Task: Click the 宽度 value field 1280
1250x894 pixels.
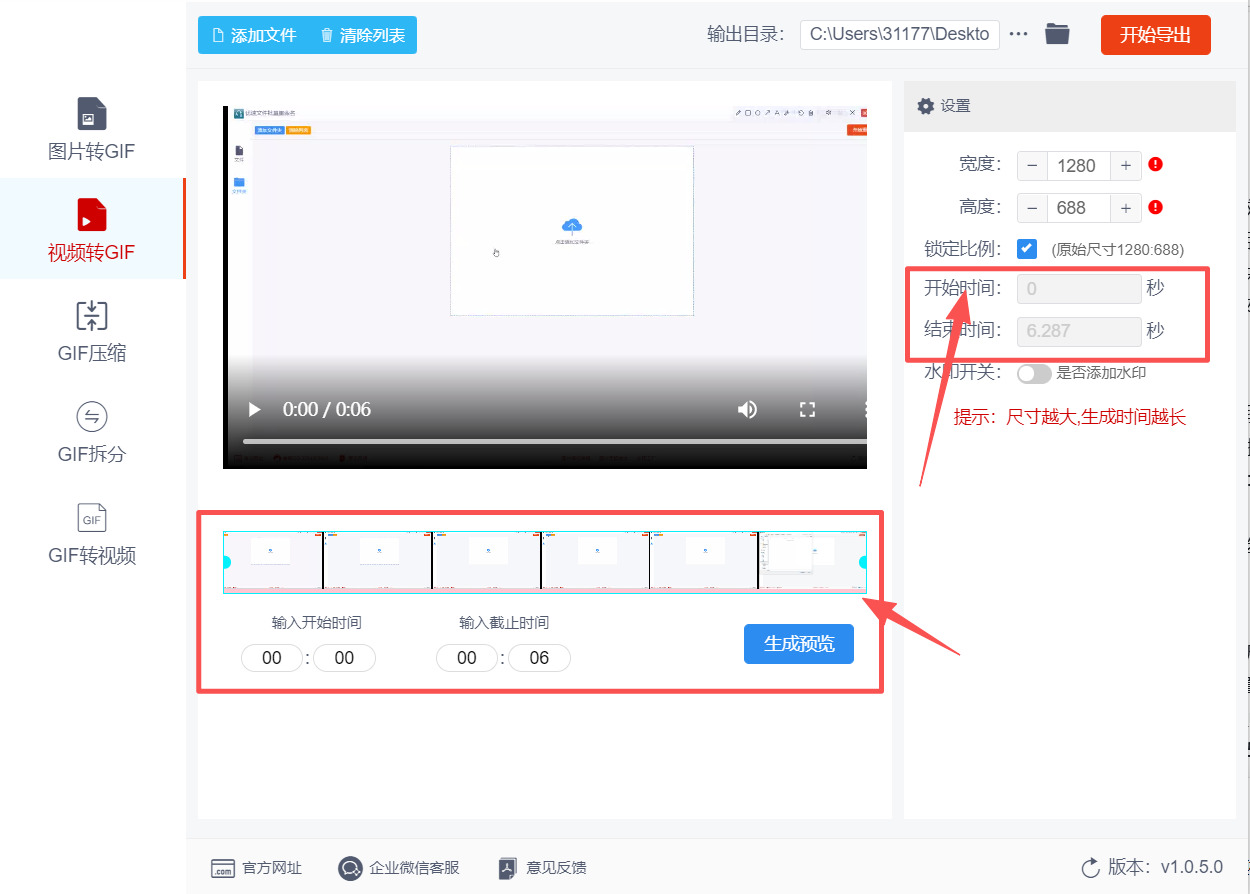Action: 1078,166
